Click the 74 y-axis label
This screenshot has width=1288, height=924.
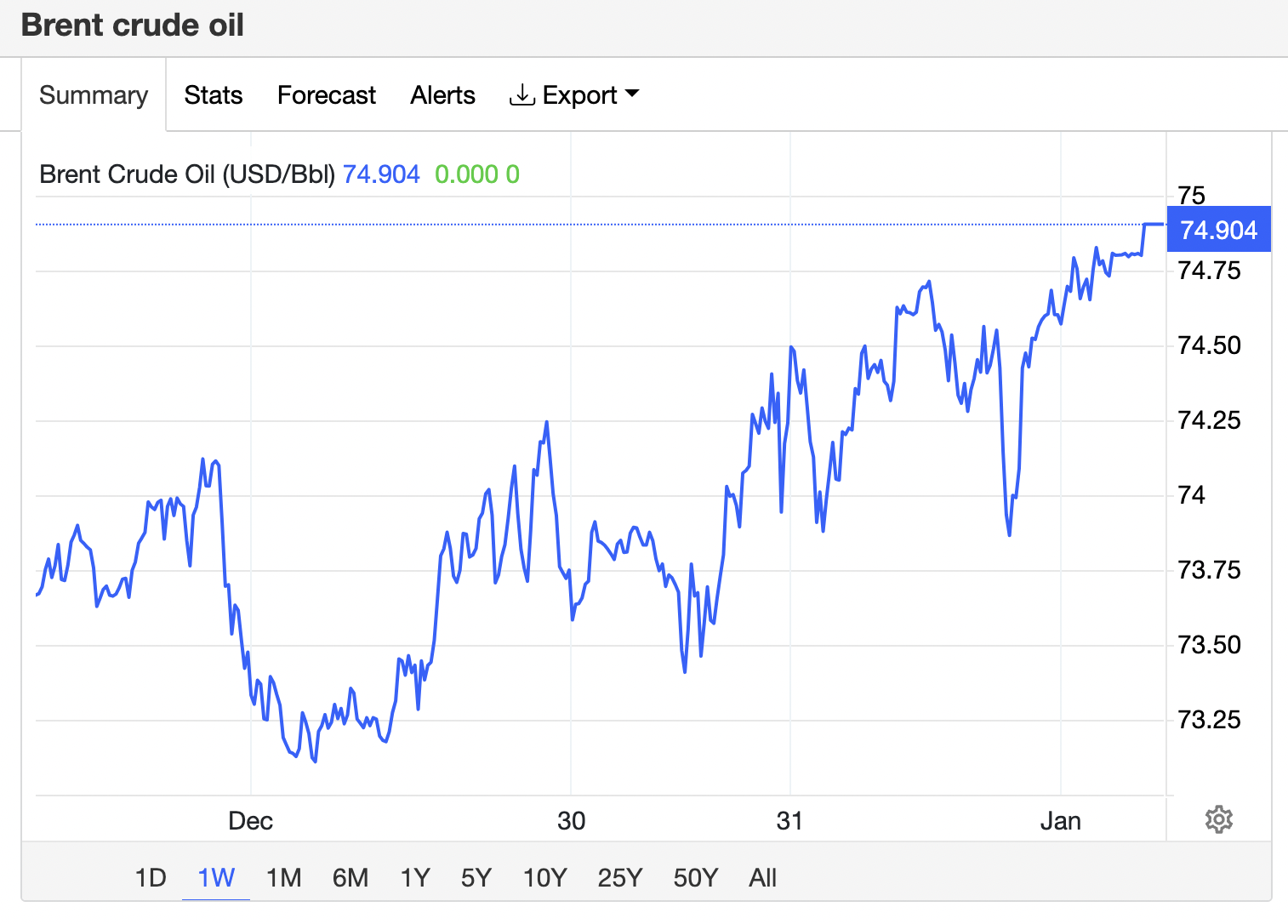1191,495
